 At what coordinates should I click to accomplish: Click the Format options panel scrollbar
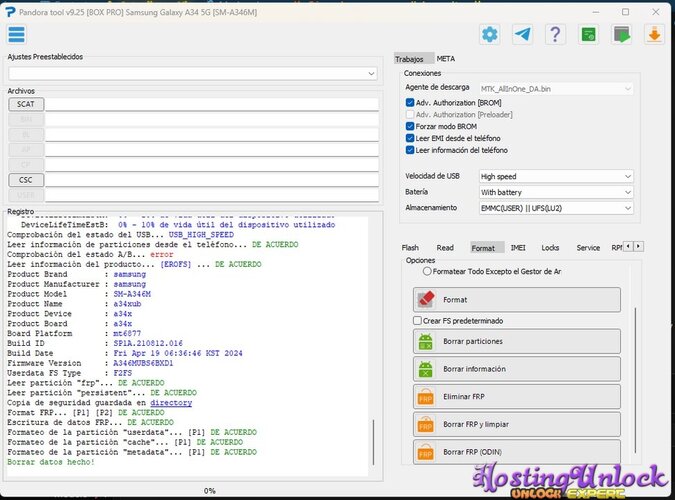point(635,380)
